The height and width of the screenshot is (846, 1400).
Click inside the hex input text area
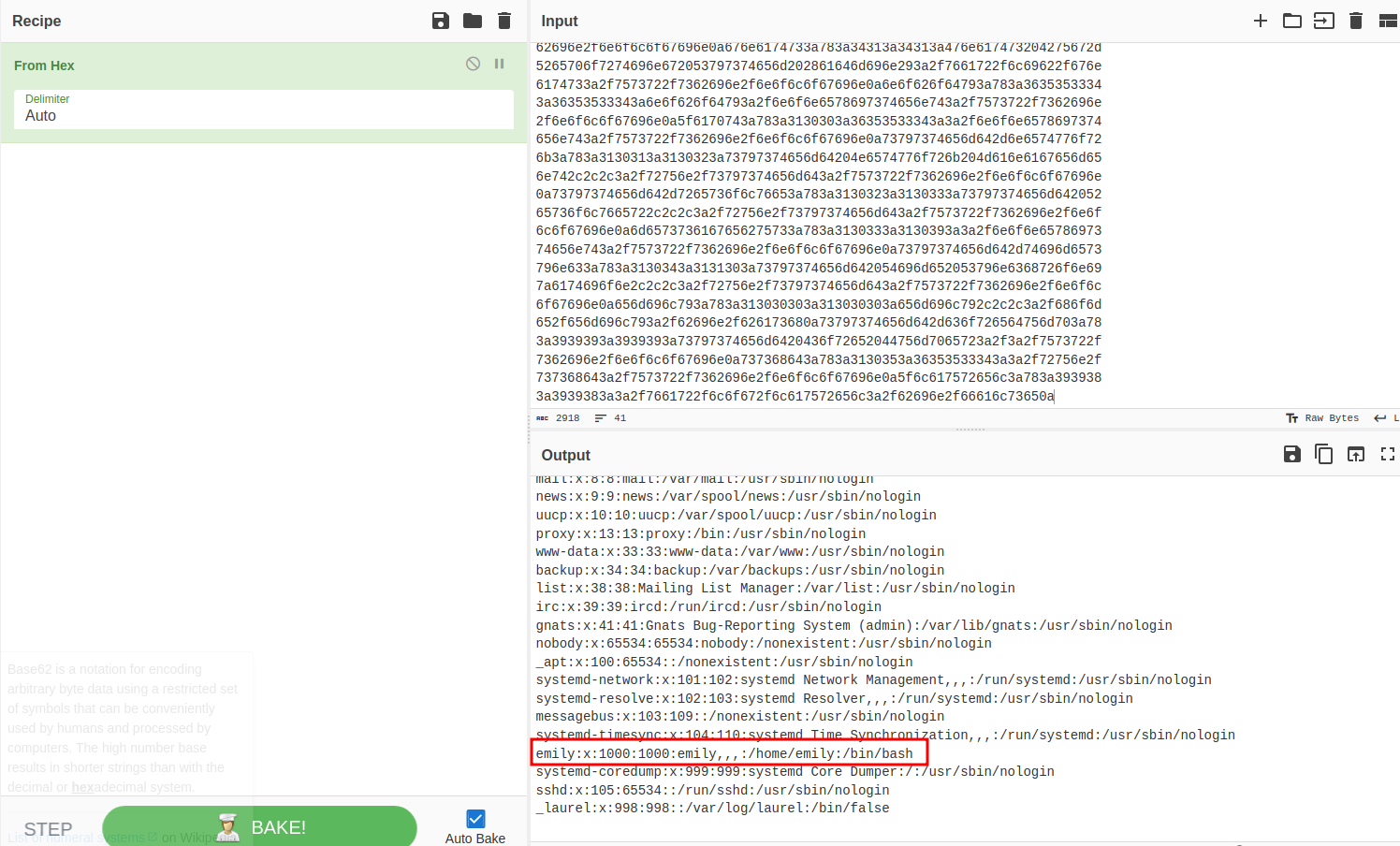pos(964,225)
